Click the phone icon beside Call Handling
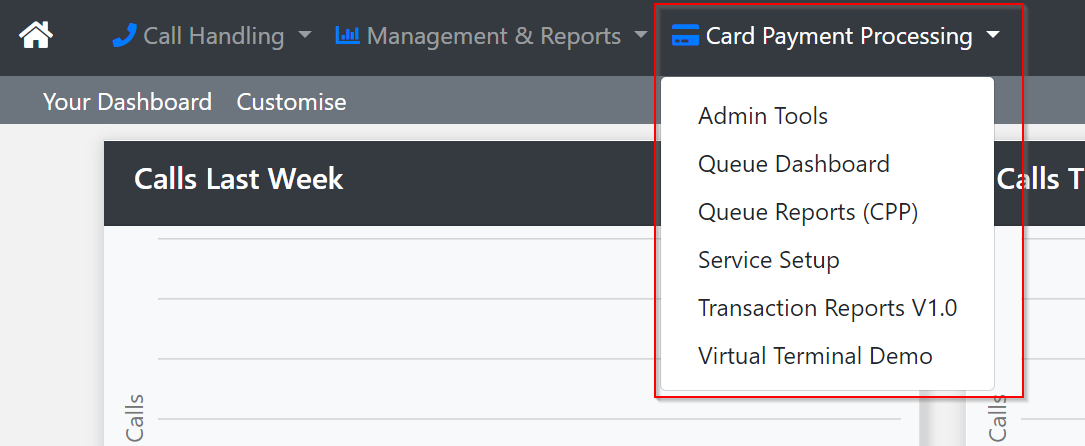The height and width of the screenshot is (446, 1085). click(x=124, y=36)
